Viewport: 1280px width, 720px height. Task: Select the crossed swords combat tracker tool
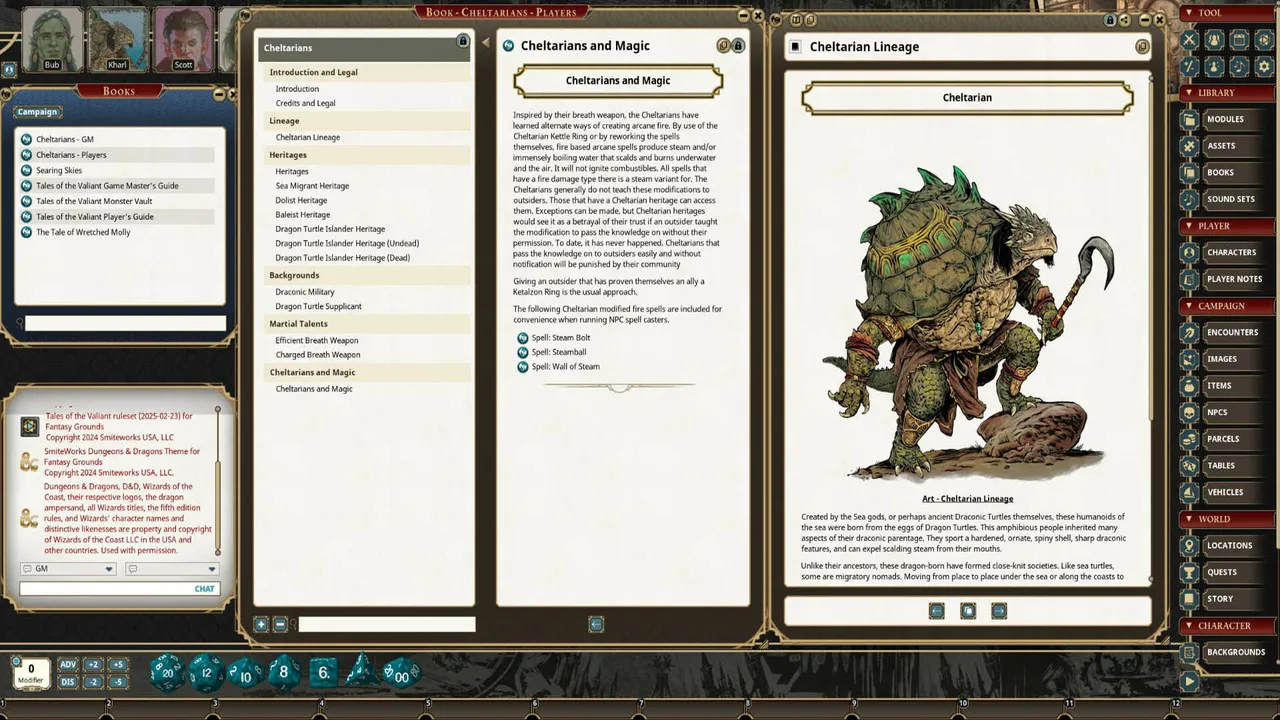tap(1189, 40)
